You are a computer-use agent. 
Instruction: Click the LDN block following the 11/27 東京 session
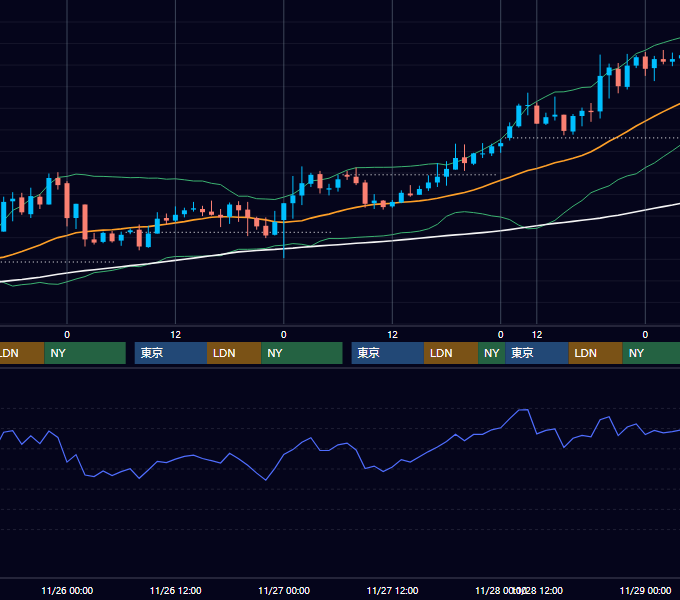pyautogui.click(x=451, y=353)
